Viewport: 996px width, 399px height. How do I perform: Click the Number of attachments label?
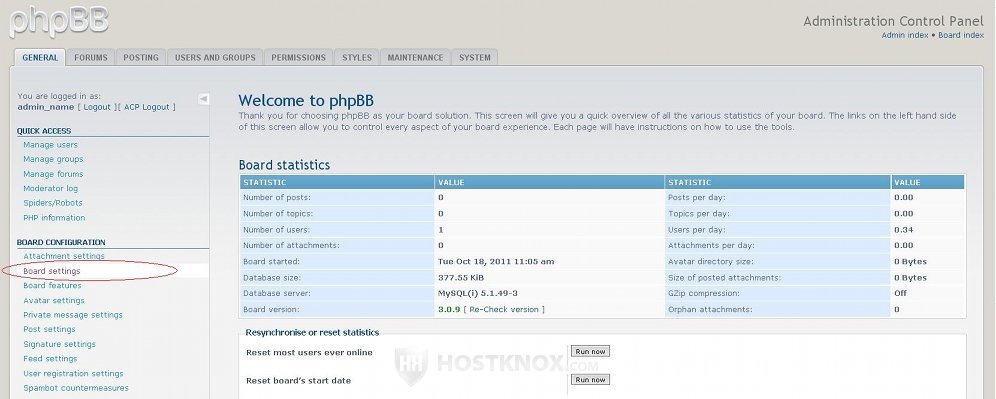click(x=292, y=246)
